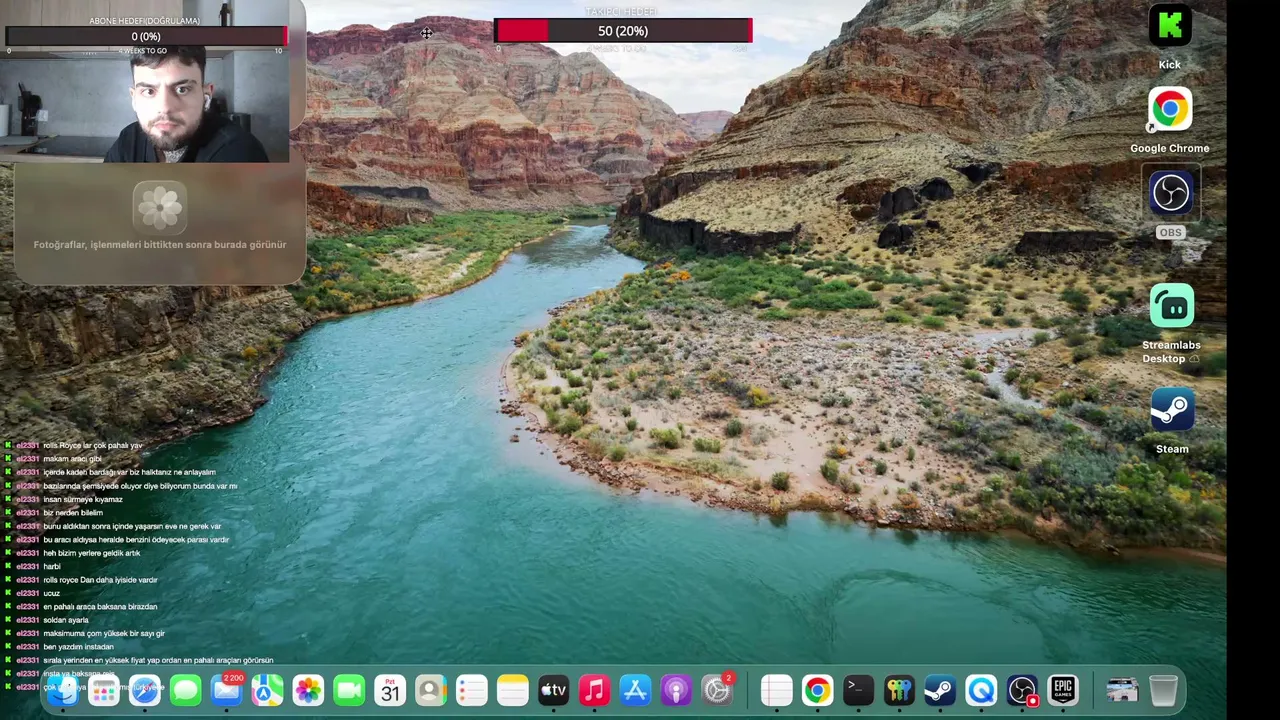Open System Settings from the Dock
Screen dimensions: 1280x720
[x=717, y=690]
